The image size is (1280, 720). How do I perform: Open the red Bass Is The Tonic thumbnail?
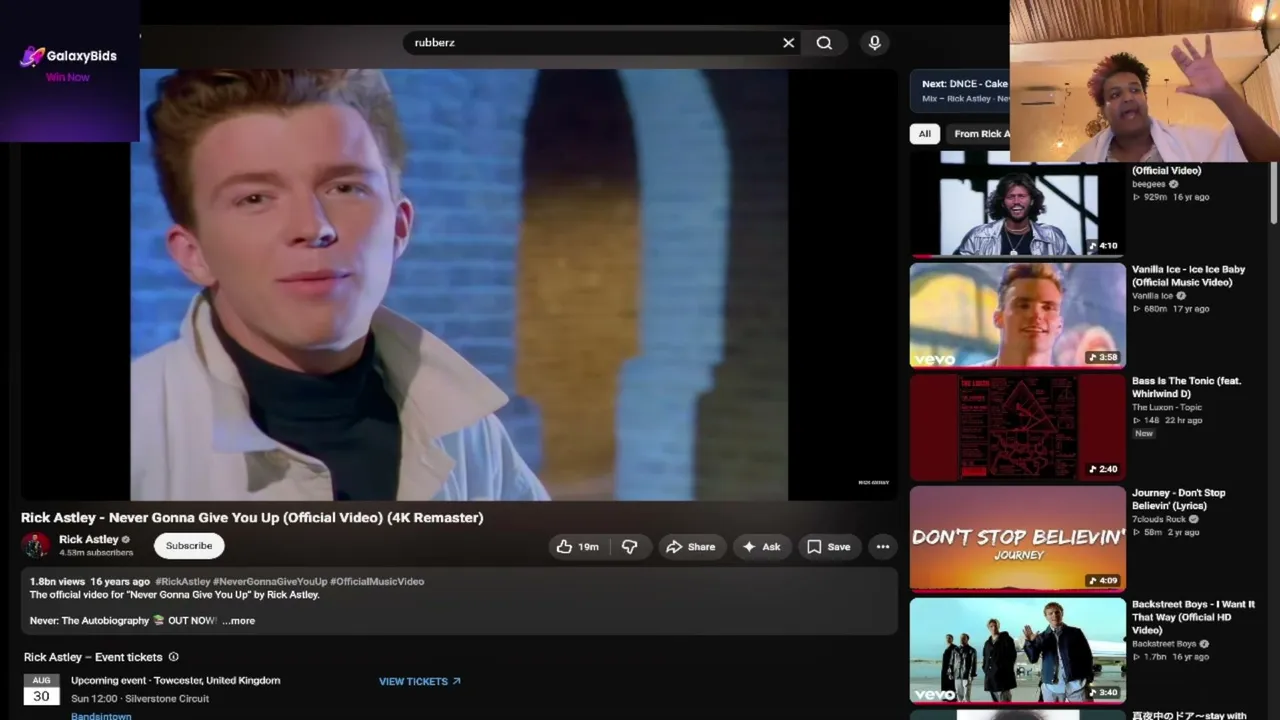pyautogui.click(x=1017, y=427)
